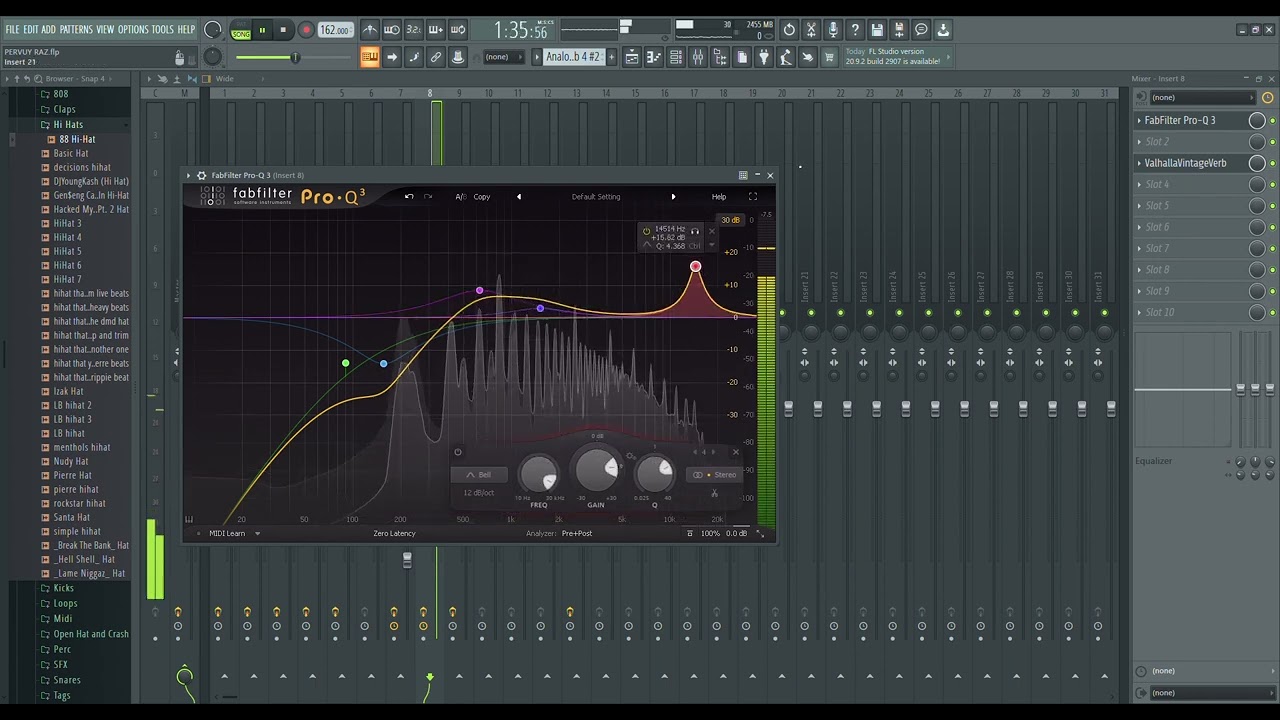Enable wait for input before recording

point(392,30)
